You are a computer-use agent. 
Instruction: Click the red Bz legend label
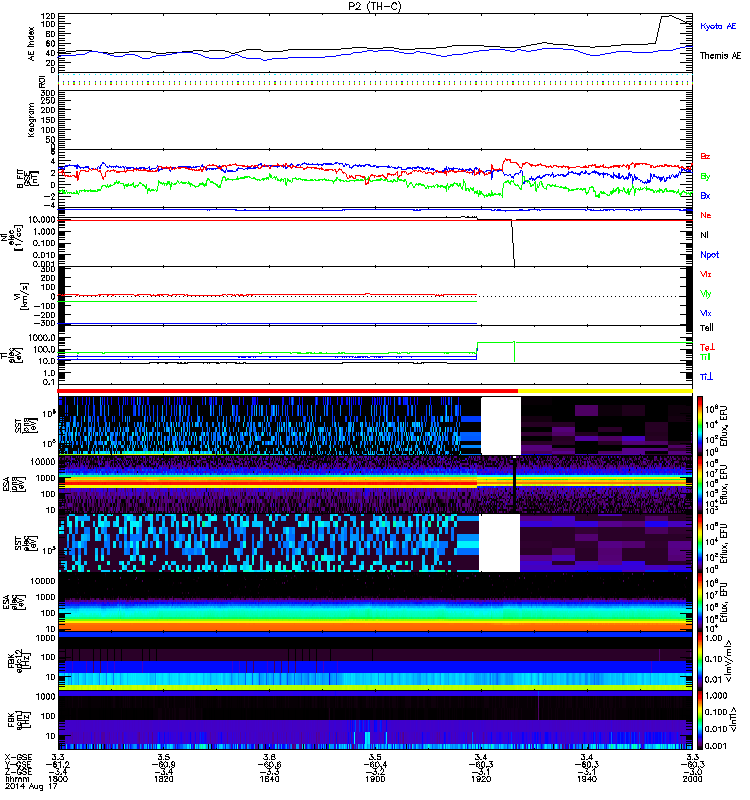click(705, 157)
